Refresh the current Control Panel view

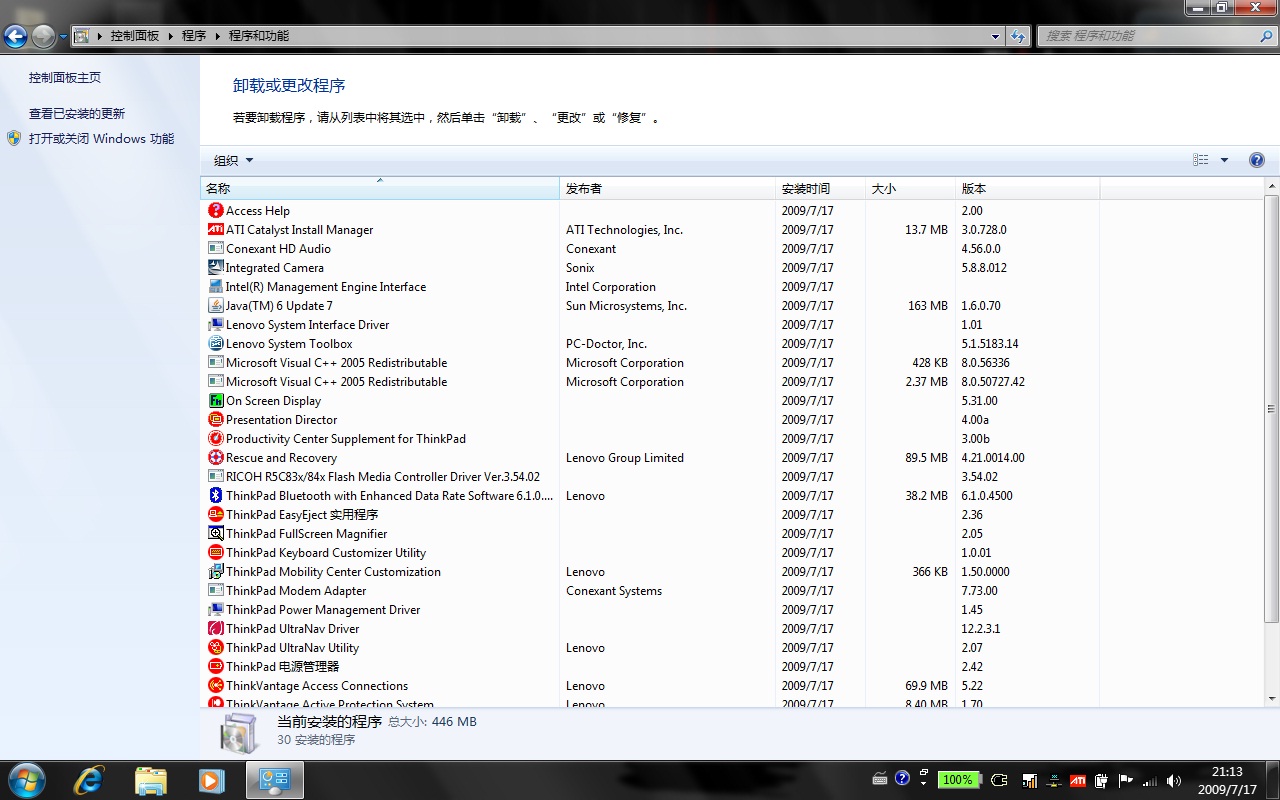(1018, 36)
